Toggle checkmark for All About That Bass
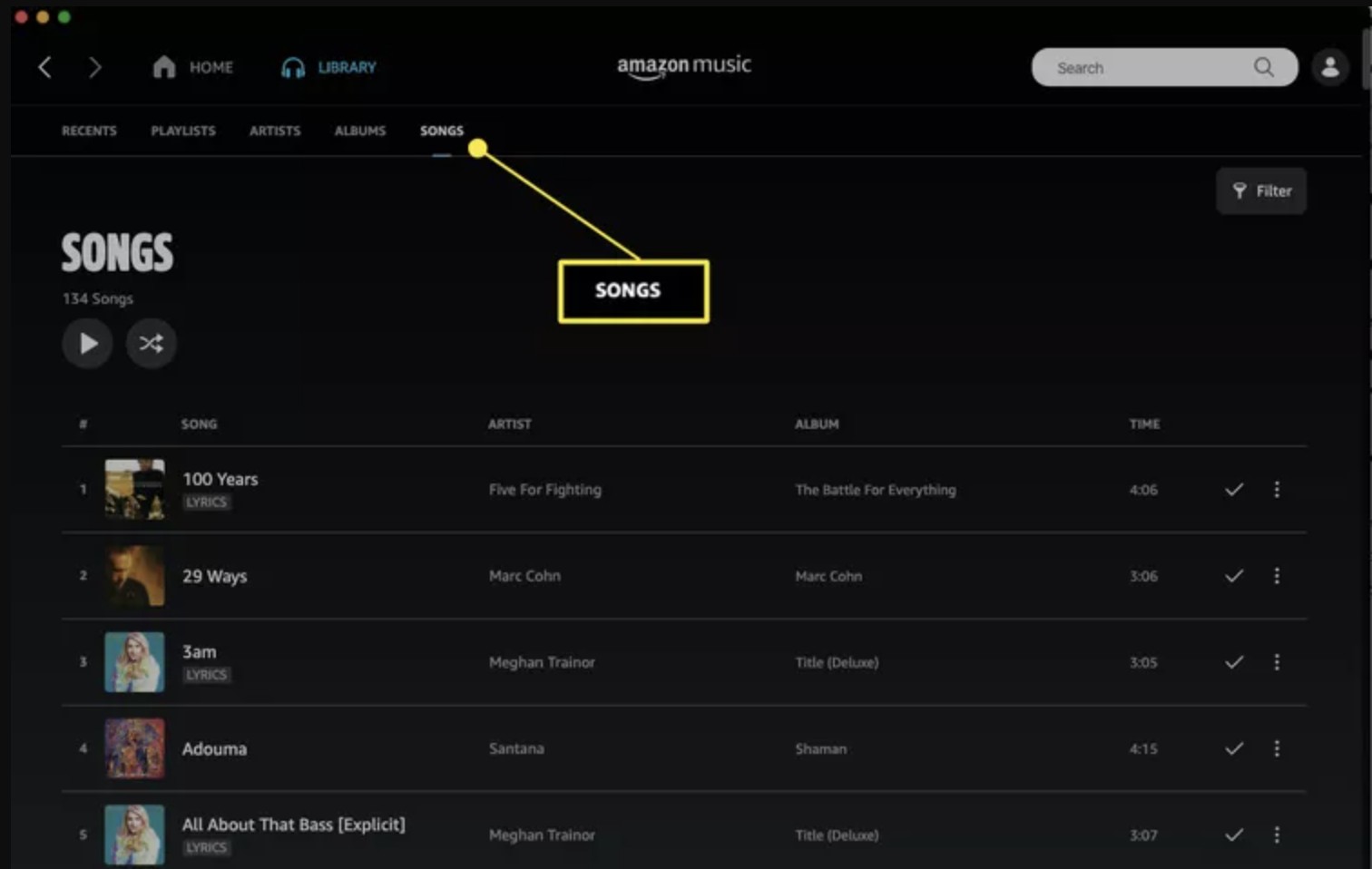The image size is (1372, 869). point(1234,835)
